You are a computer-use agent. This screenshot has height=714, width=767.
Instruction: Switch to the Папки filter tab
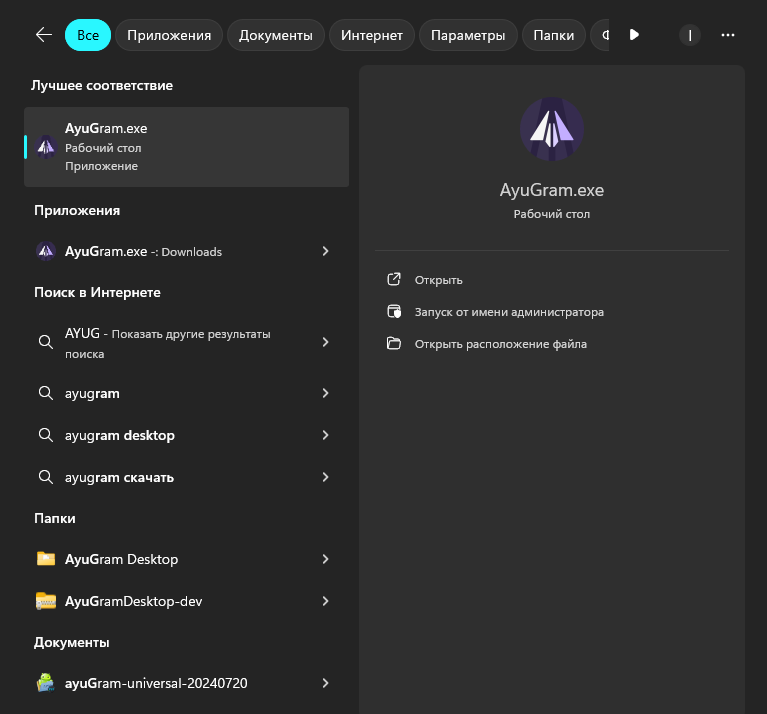point(554,35)
